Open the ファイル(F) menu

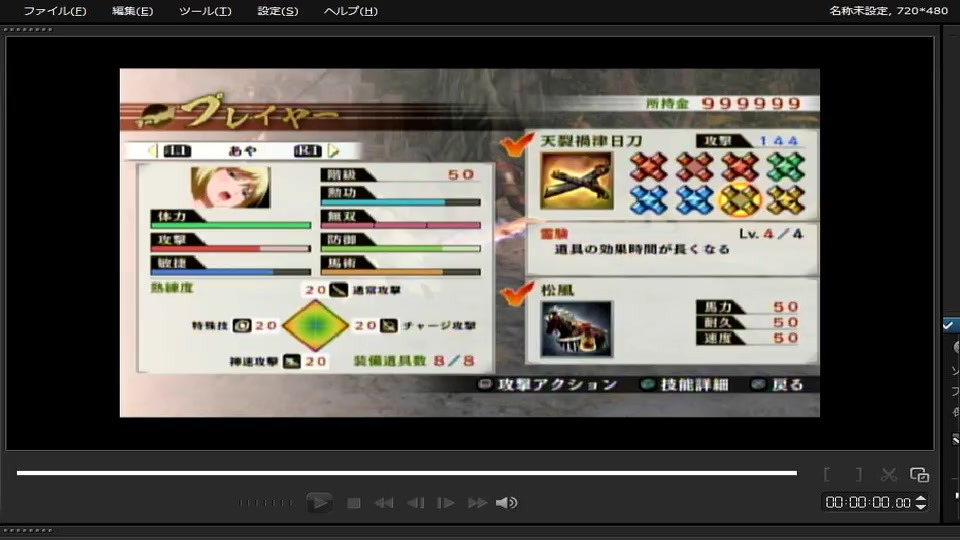(54, 11)
